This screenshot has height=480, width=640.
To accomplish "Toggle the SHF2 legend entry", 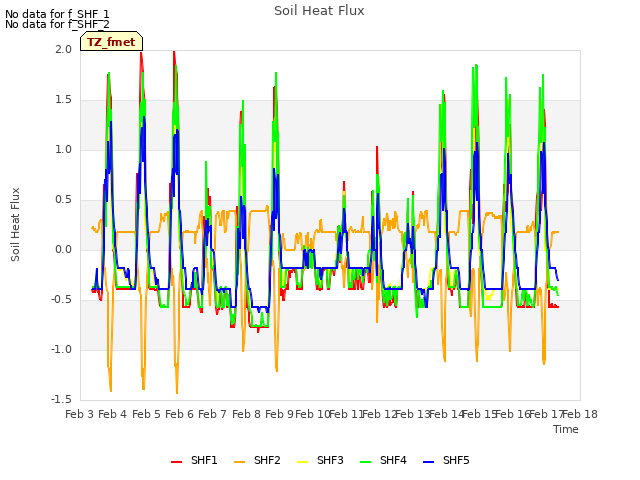I will point(257,460).
